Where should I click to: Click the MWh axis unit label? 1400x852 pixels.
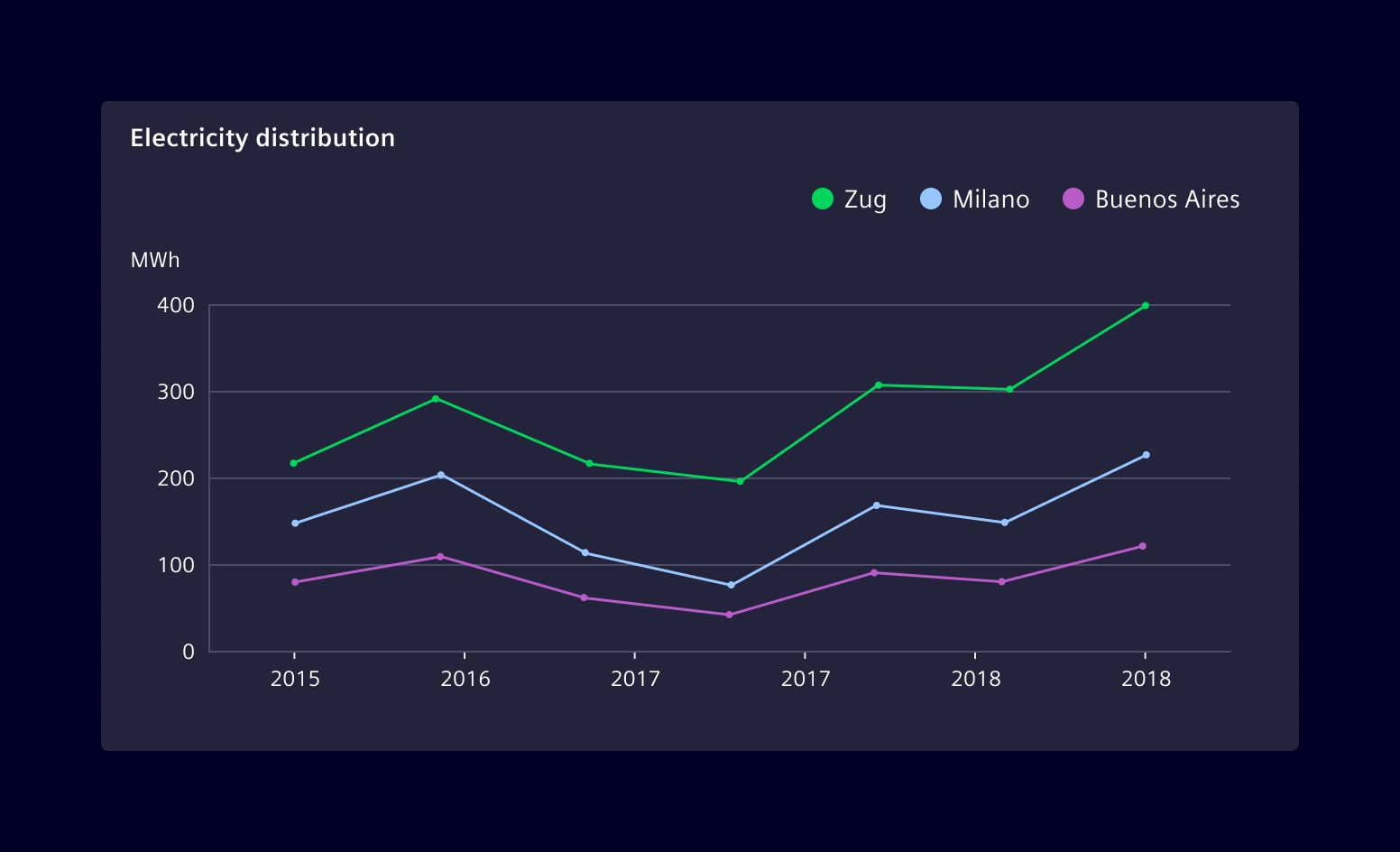click(155, 260)
